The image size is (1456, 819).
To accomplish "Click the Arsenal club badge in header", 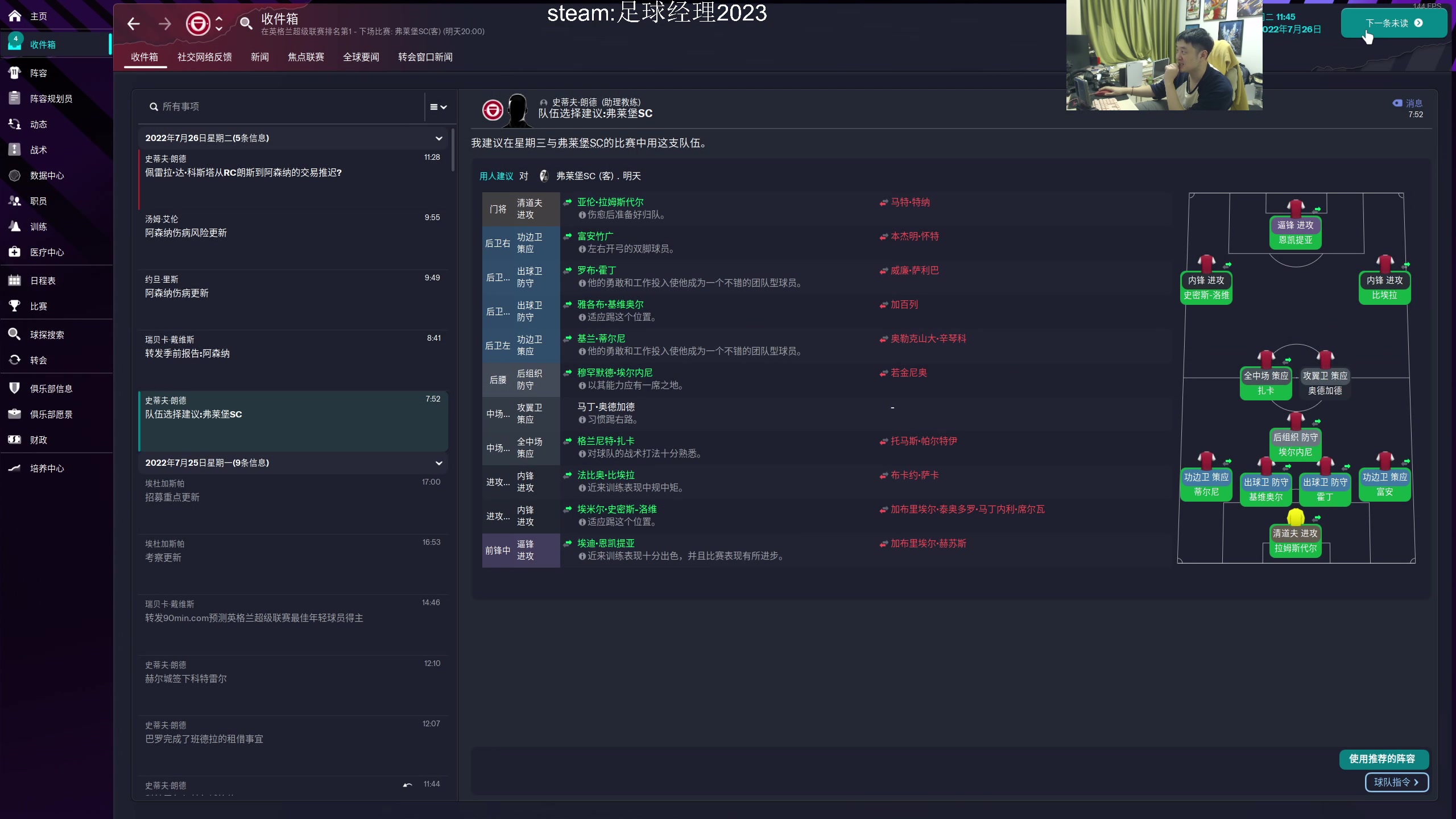I will coord(198,24).
